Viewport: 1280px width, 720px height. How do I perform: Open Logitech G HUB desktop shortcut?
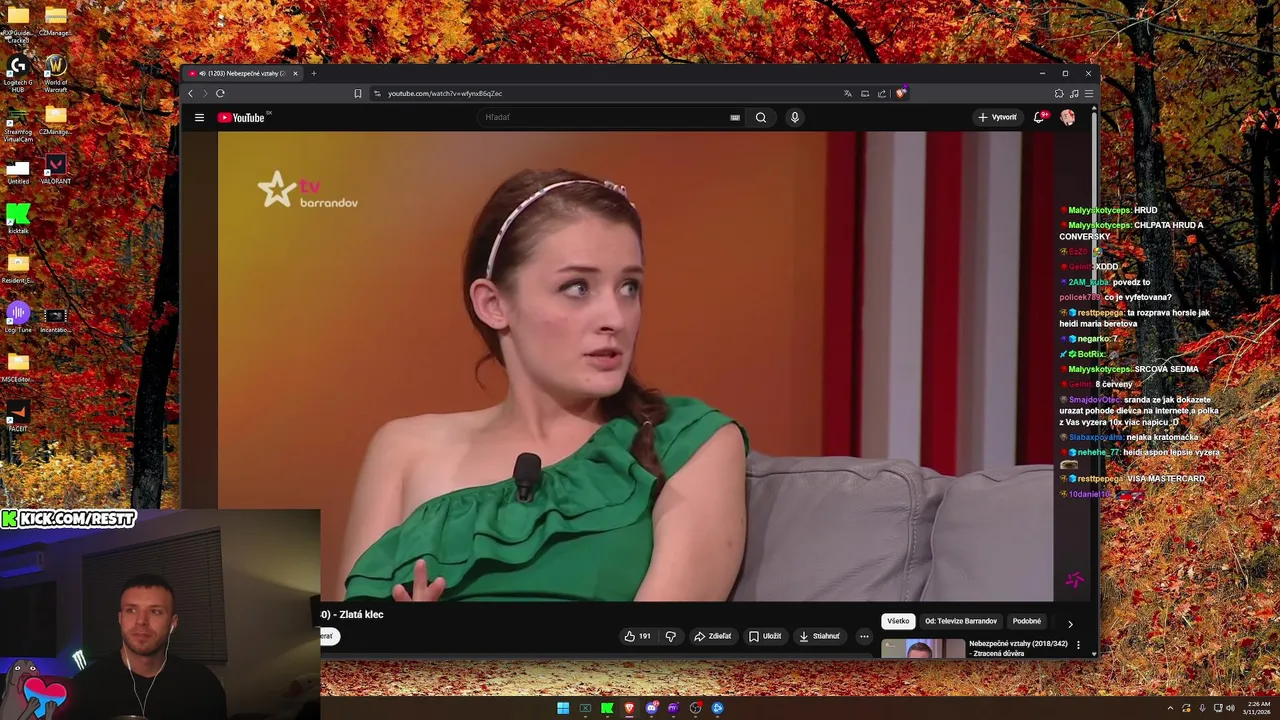(18, 73)
